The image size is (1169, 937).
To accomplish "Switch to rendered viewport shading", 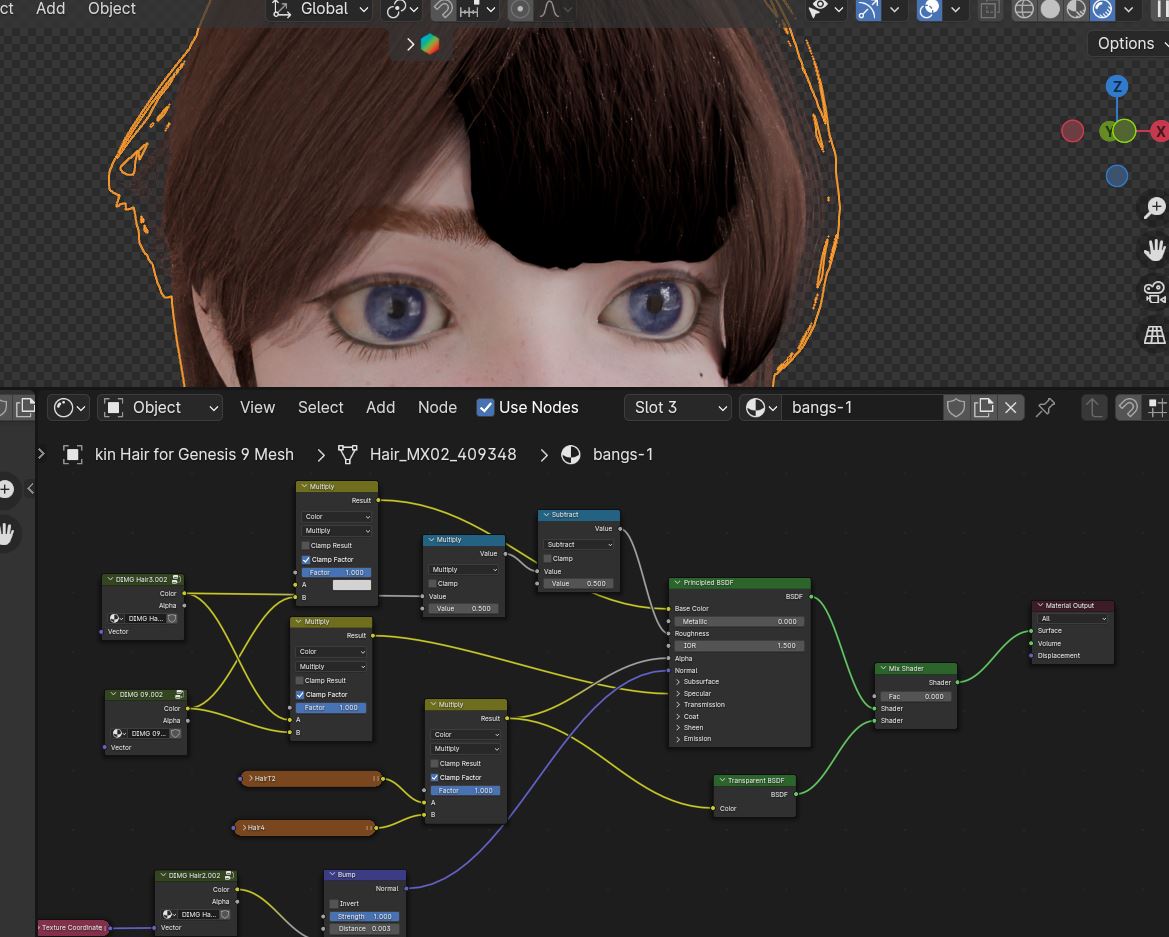I will 1102,9.
